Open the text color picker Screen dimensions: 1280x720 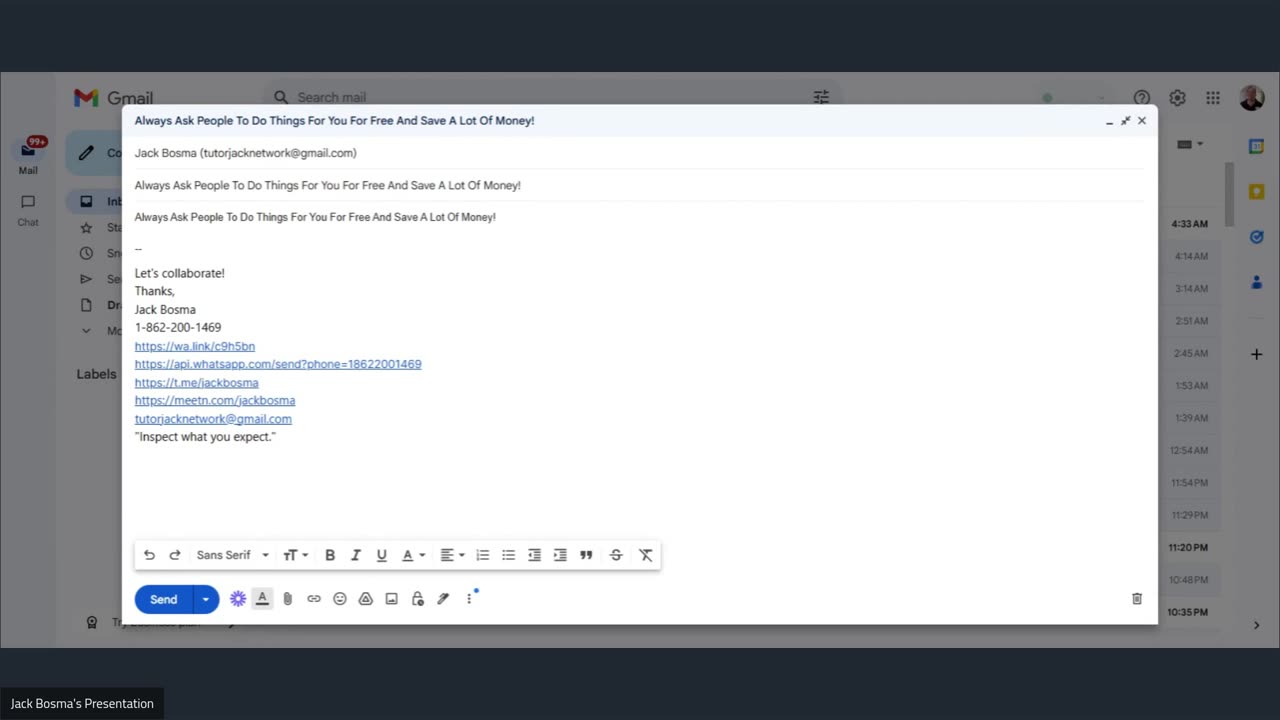point(413,555)
